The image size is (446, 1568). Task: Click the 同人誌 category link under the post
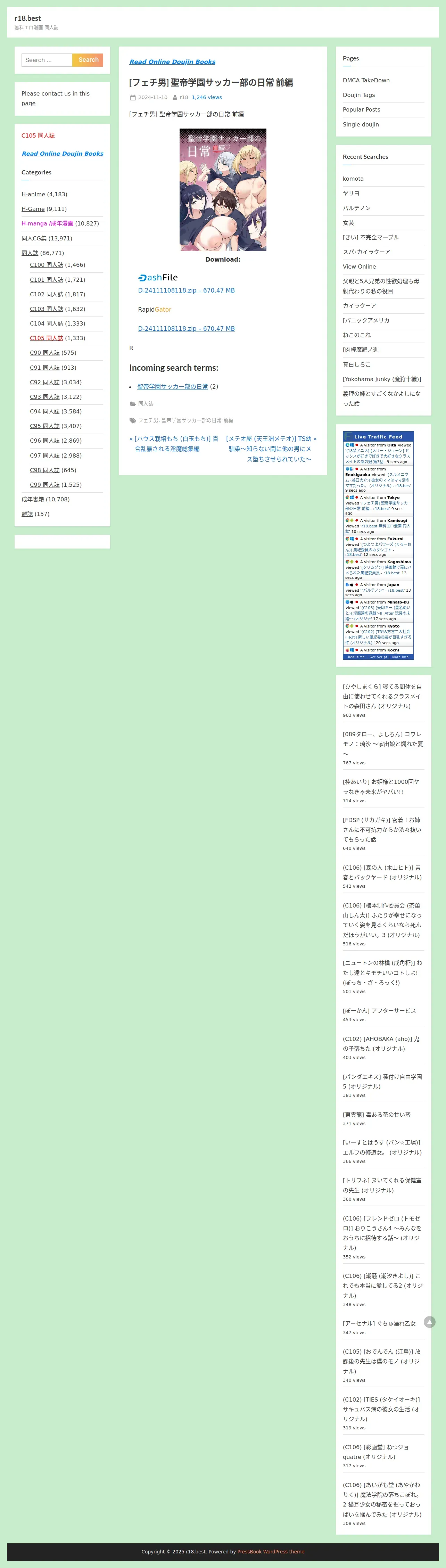(146, 404)
